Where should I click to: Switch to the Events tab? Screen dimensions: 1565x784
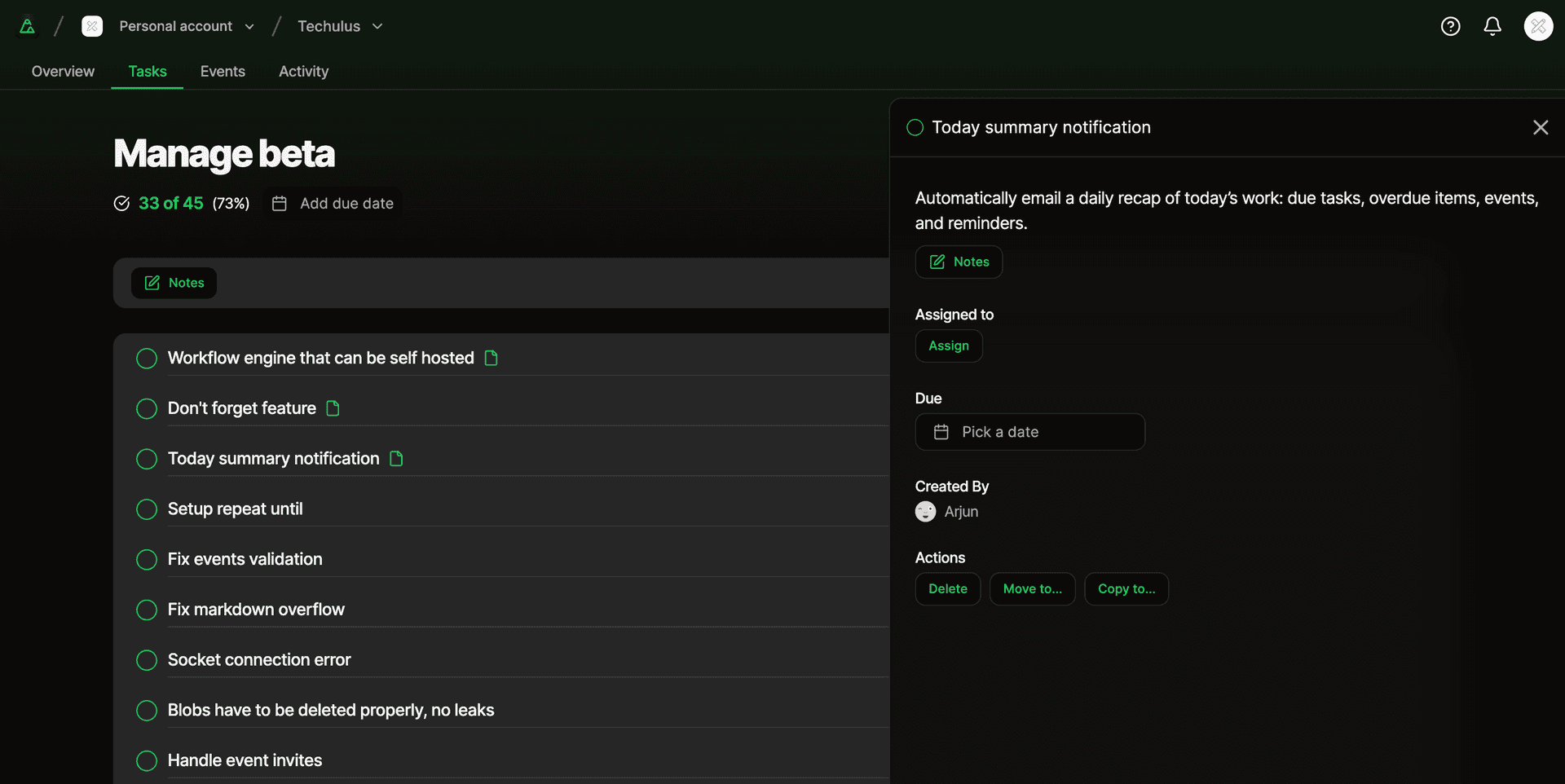coord(222,72)
